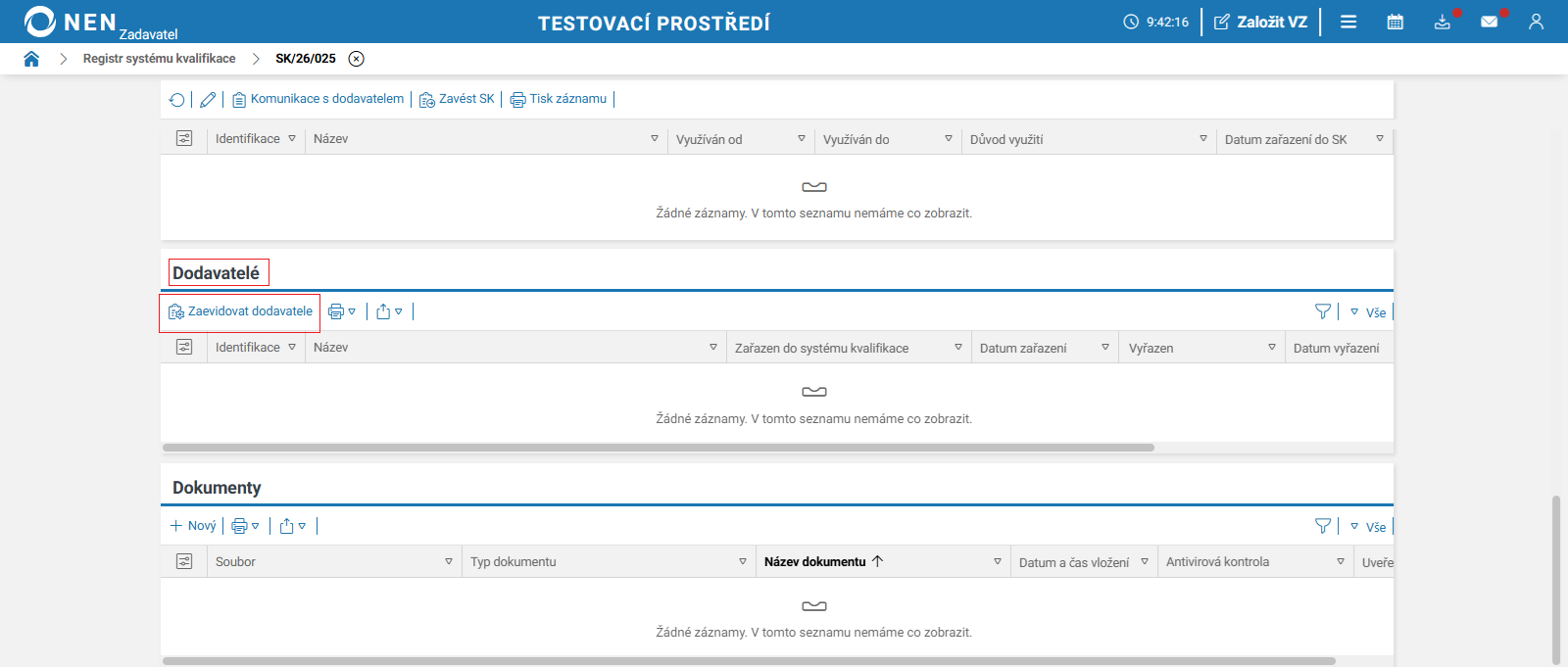Refresh the record with reload icon

coord(177,100)
